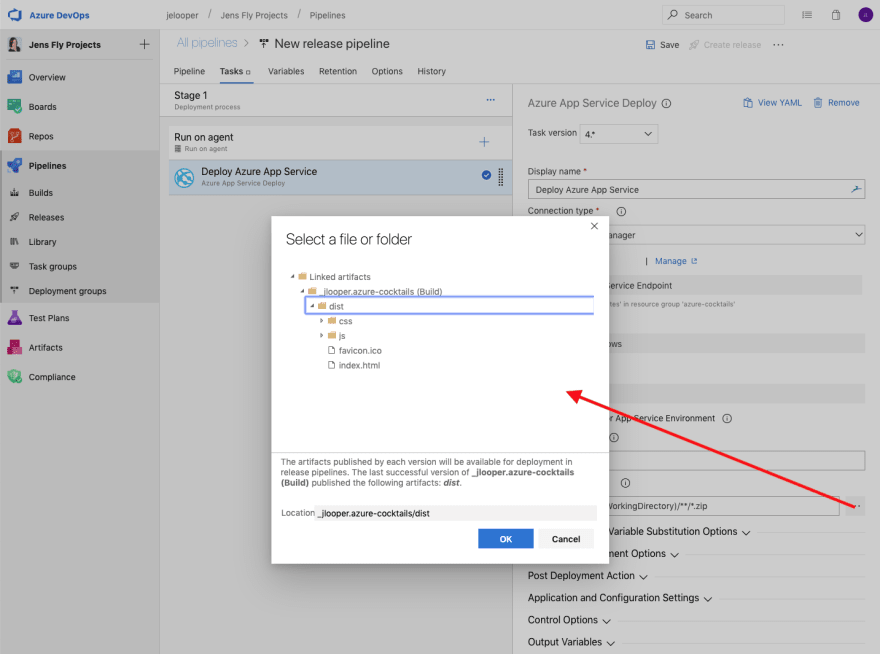Click the info icon beside Connection type
The width and height of the screenshot is (880, 654).
[621, 211]
